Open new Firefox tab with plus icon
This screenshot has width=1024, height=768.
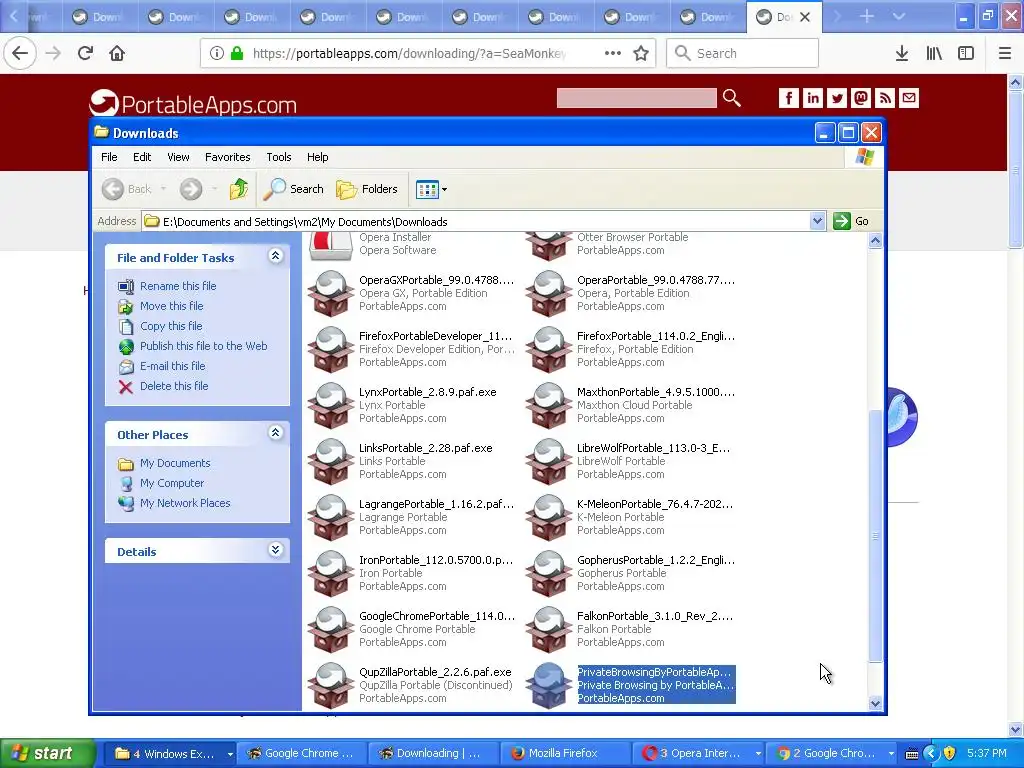click(867, 16)
